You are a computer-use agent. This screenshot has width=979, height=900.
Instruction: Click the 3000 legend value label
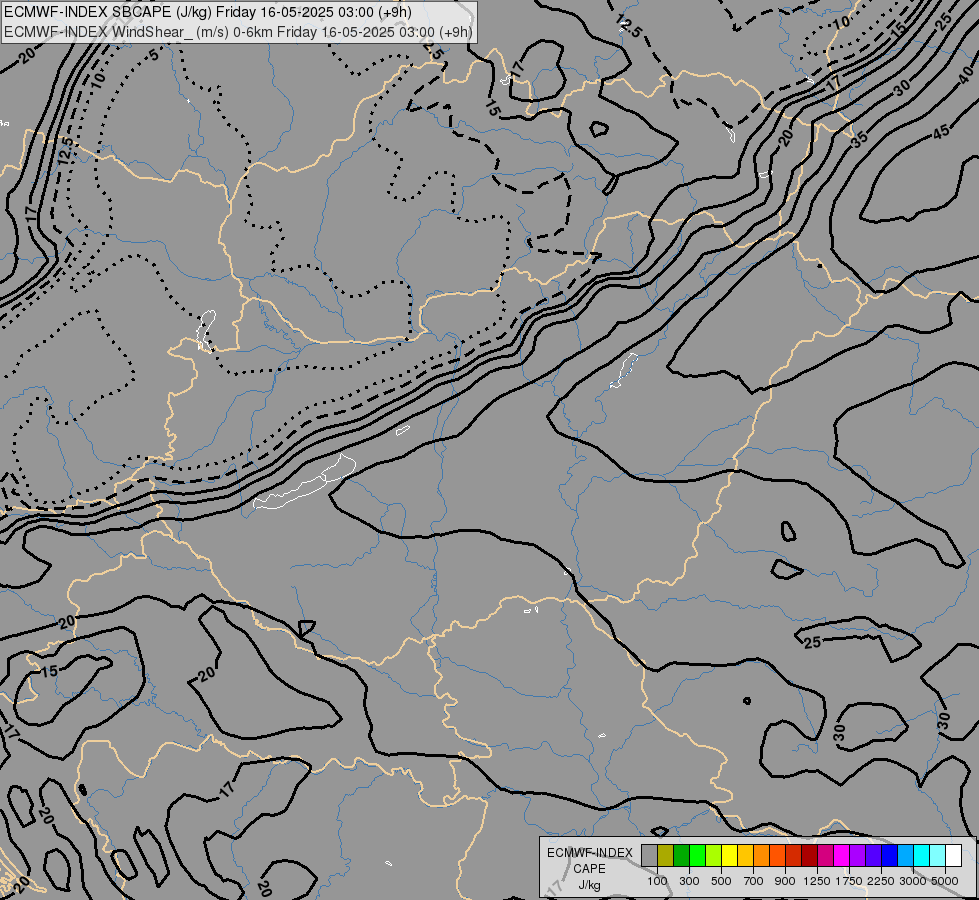coord(913,881)
